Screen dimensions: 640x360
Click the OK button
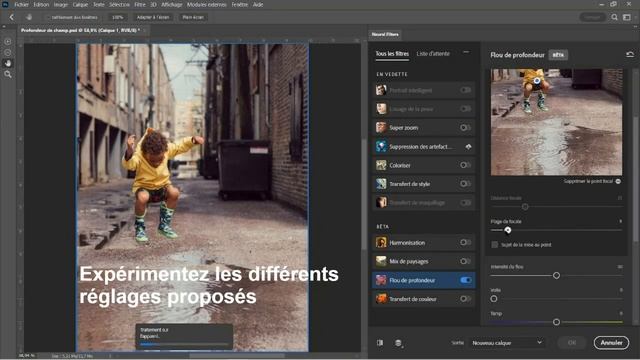[x=572, y=343]
